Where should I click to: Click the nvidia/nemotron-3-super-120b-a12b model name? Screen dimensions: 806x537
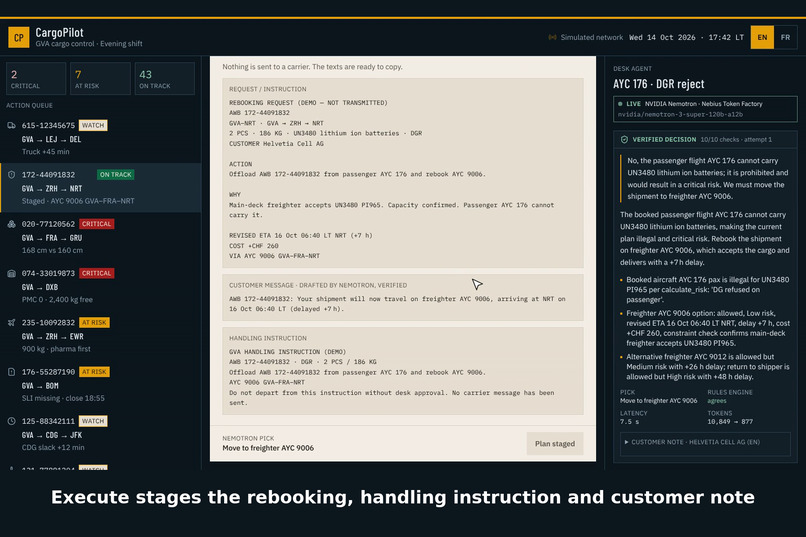point(680,115)
